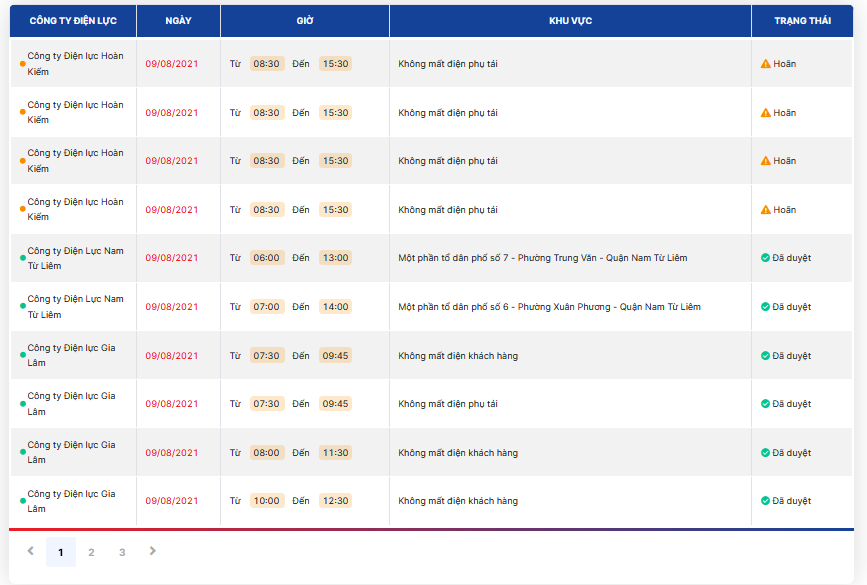Image resolution: width=867 pixels, height=585 pixels.
Task: Select start time 08:00 badge
Action: point(267,453)
